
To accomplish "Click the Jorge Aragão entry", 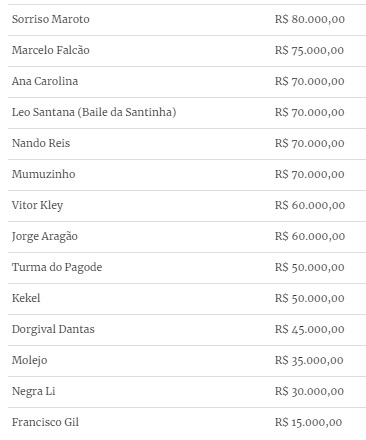I will (x=45, y=237).
